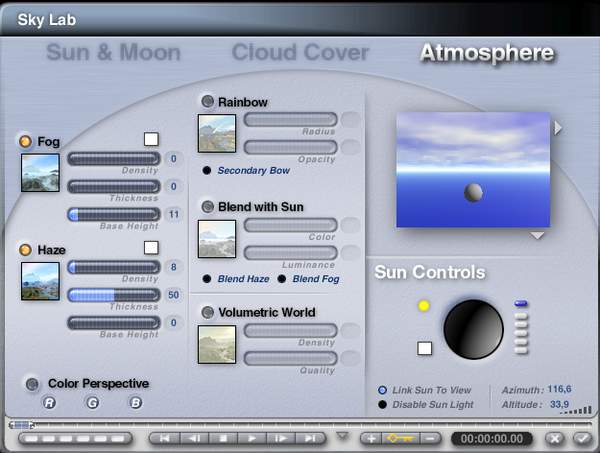Click the Blend with Sun Luminance slider
600x453 pixels.
pyautogui.click(x=290, y=253)
